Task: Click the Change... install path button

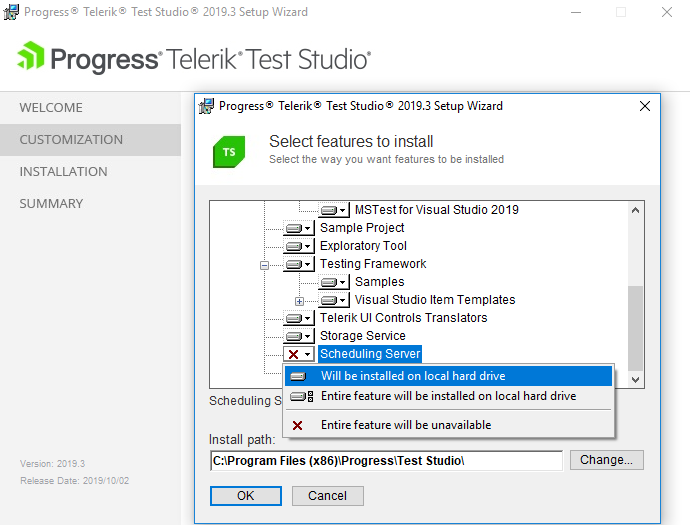Action: pos(606,460)
